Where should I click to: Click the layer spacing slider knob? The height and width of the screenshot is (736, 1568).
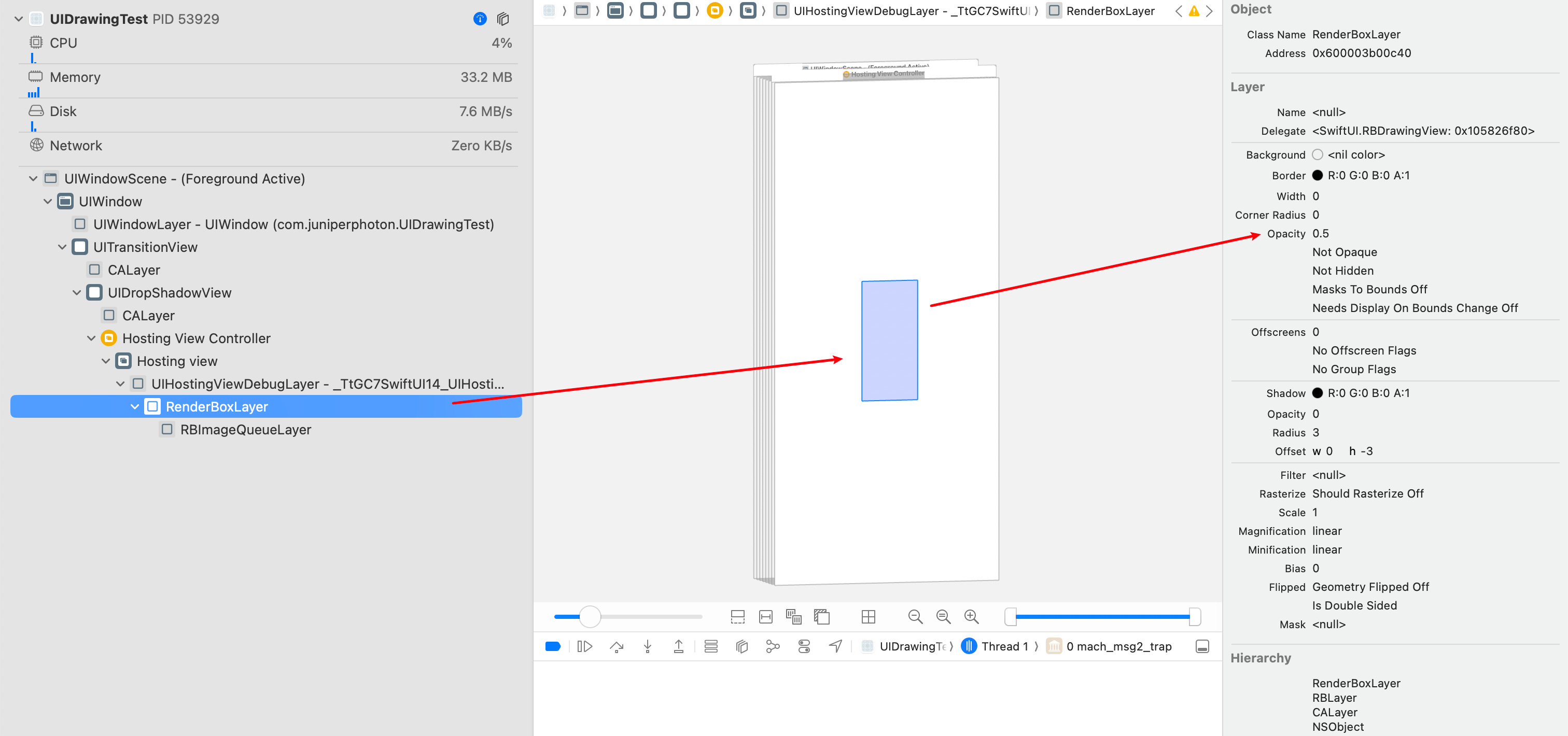pyautogui.click(x=589, y=617)
